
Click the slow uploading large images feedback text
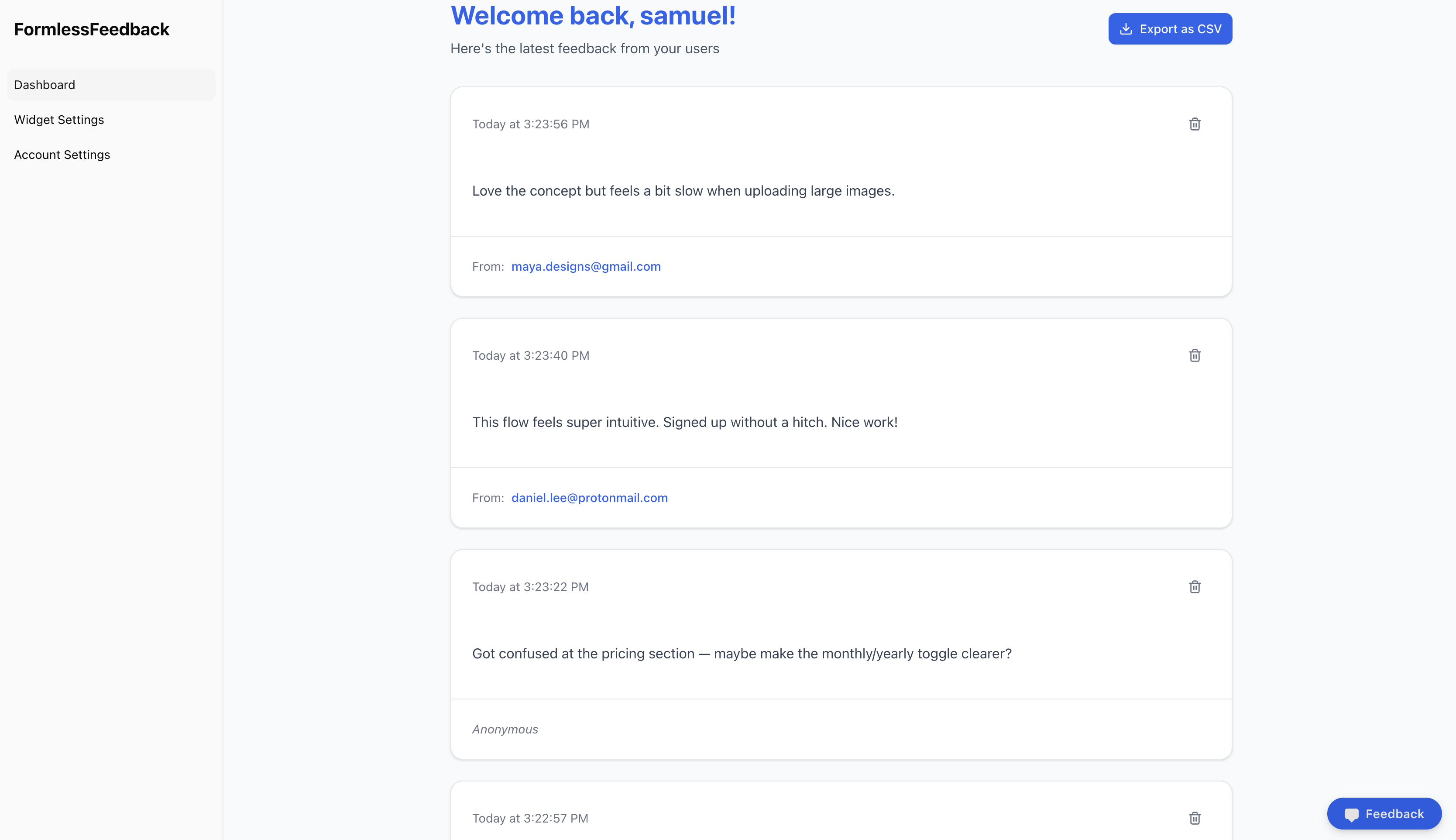click(683, 191)
